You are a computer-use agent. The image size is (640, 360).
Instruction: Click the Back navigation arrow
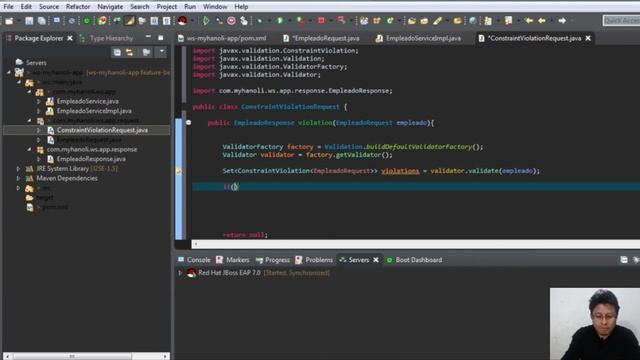click(542, 20)
